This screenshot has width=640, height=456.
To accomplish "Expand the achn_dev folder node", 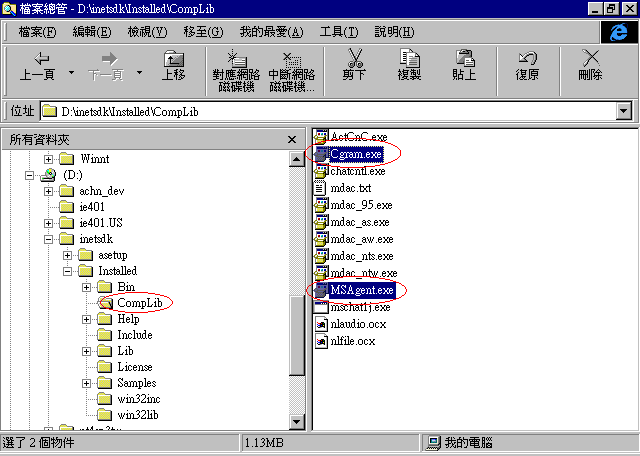I will (x=49, y=191).
